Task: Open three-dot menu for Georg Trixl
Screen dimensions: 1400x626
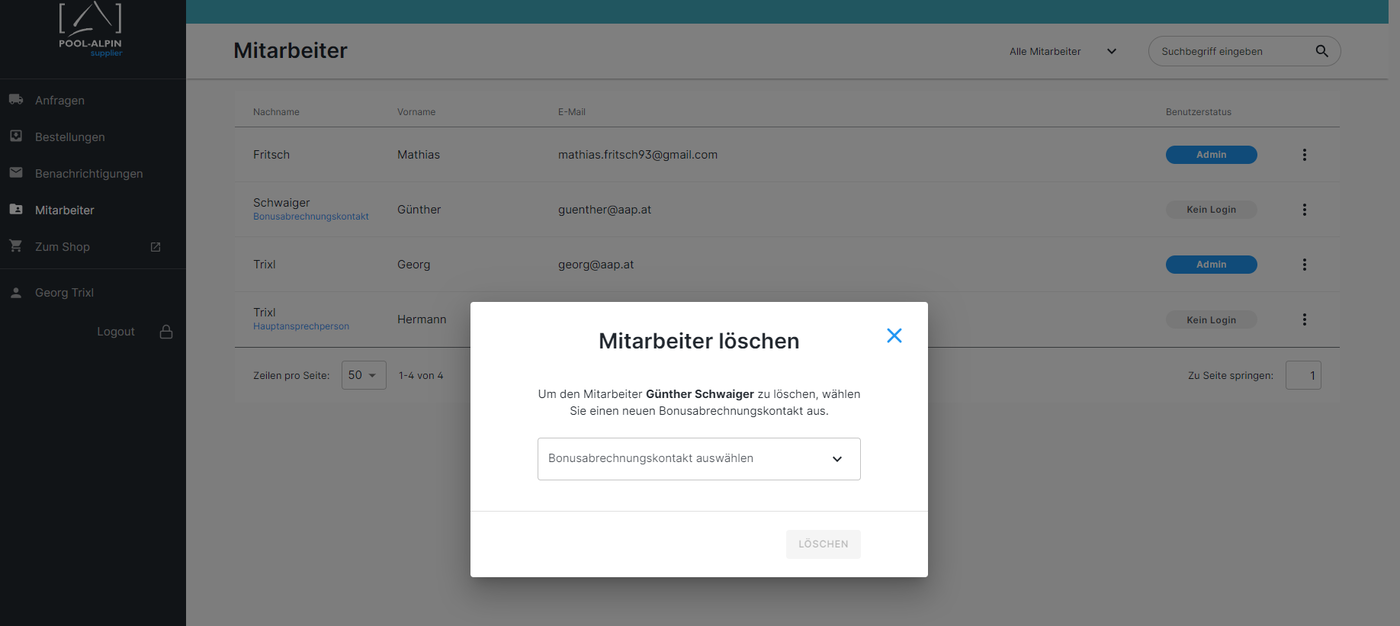Action: coord(1304,265)
